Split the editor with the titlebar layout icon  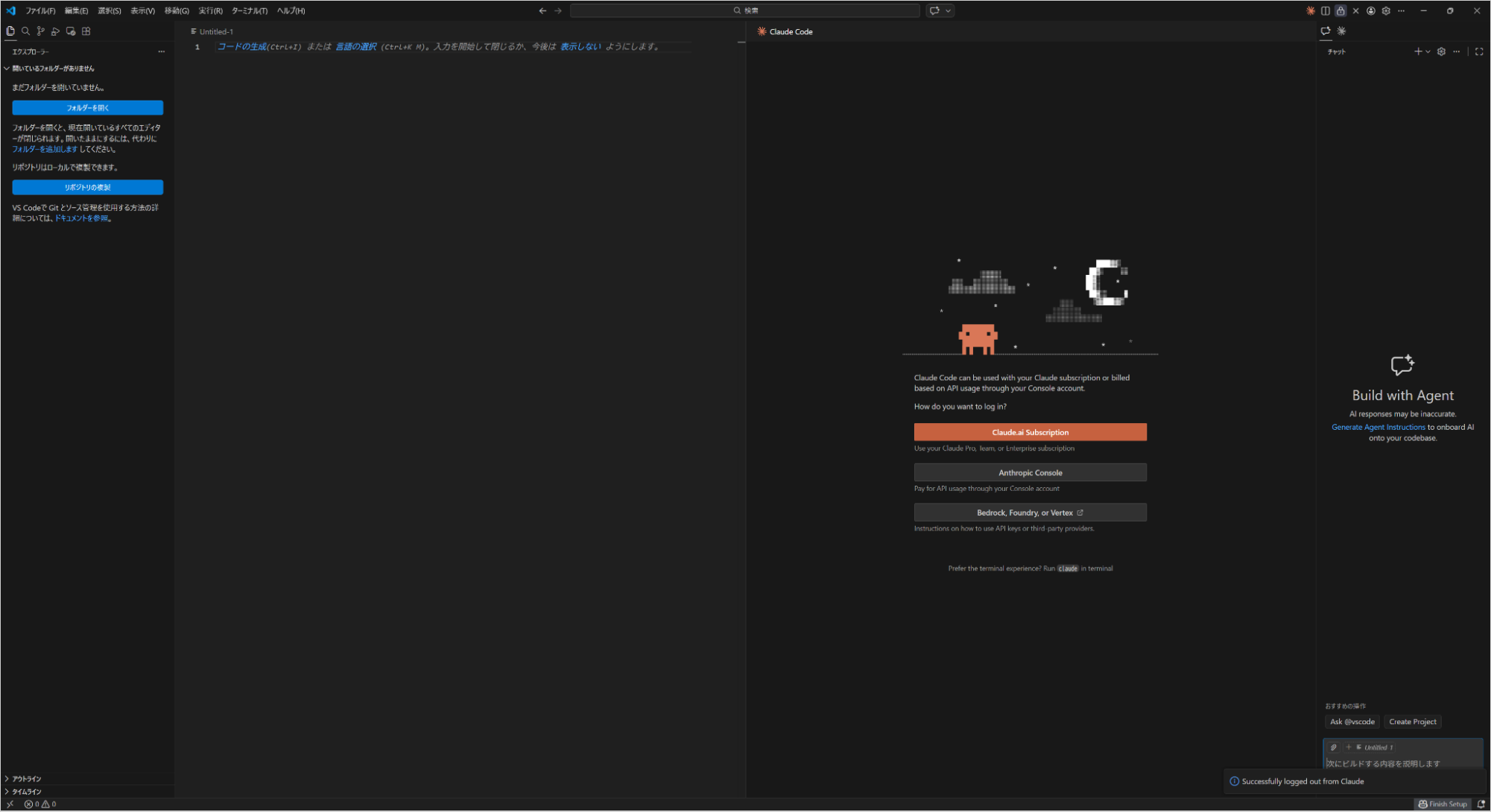[1325, 10]
